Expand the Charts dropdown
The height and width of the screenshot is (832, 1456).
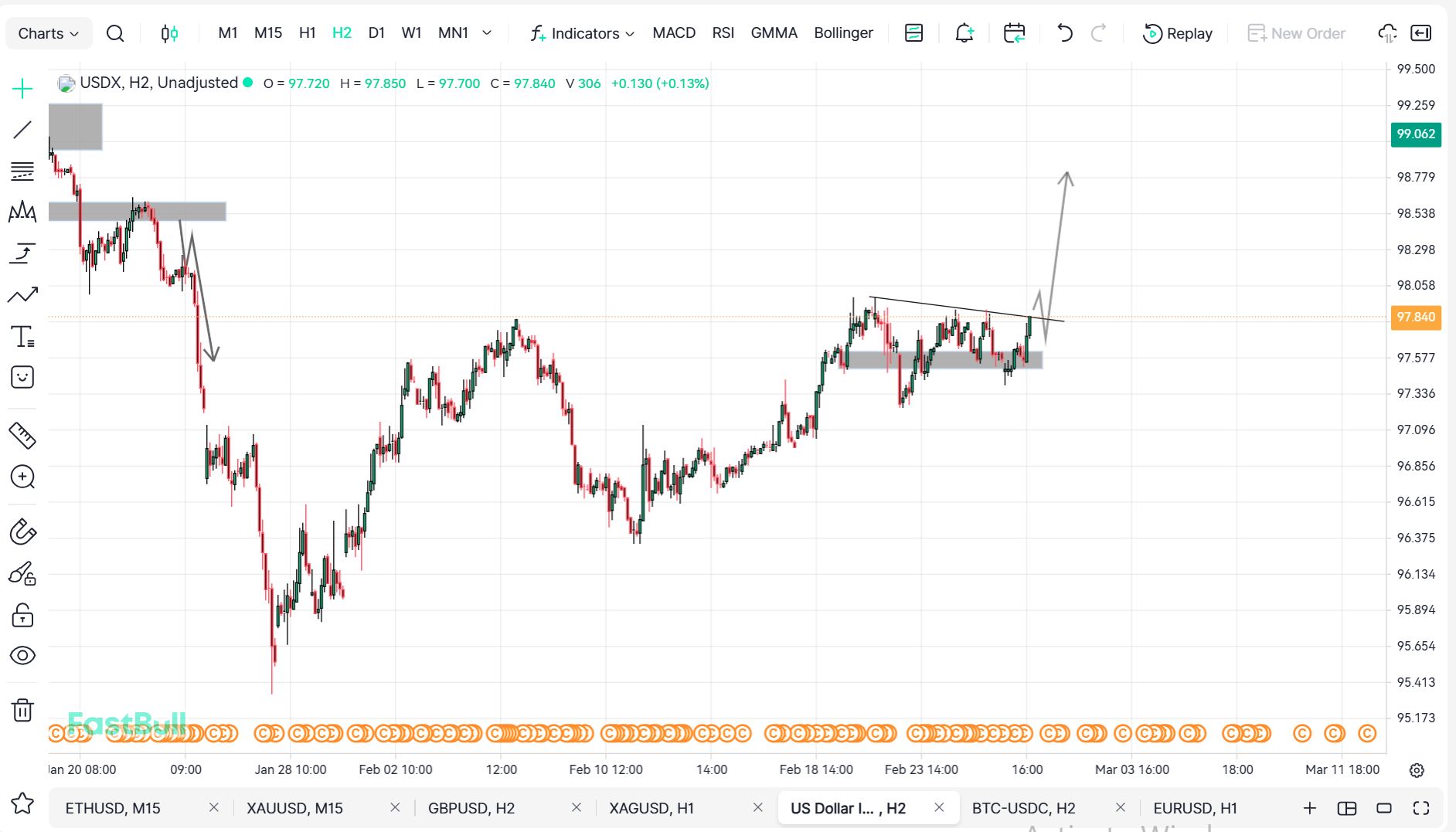pyautogui.click(x=48, y=33)
